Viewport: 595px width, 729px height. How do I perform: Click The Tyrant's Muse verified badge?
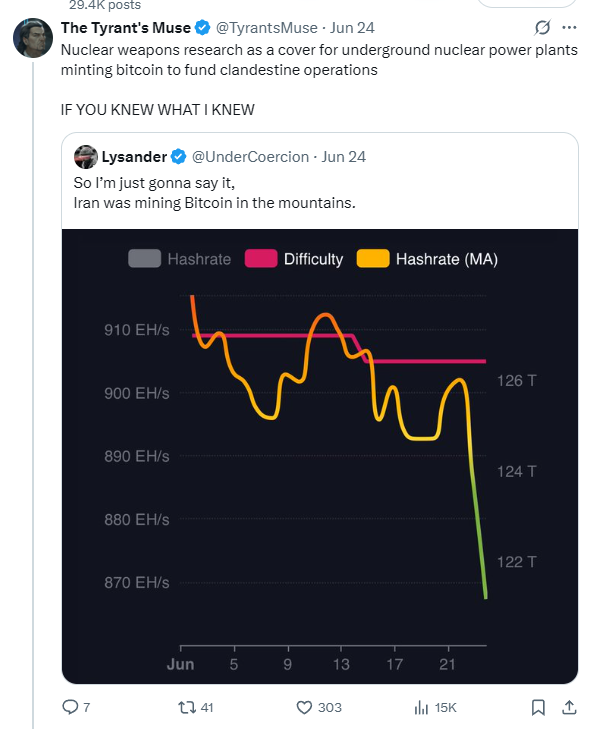(x=202, y=28)
